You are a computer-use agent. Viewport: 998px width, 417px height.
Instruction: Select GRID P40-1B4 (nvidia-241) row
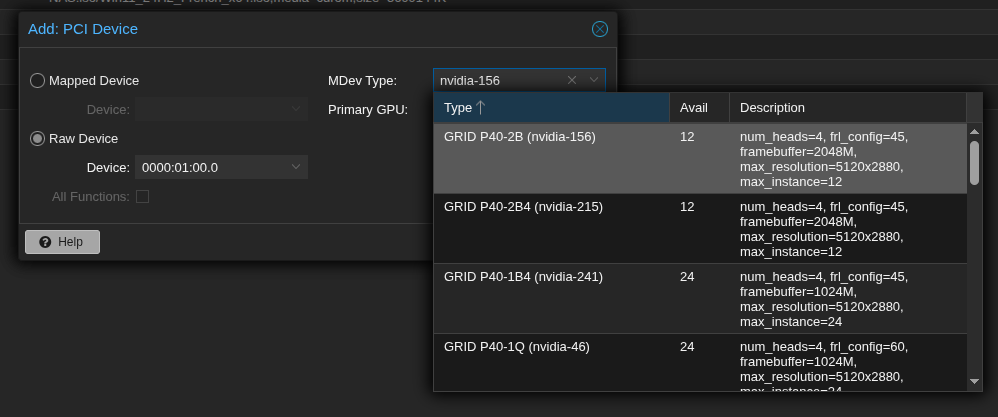(x=700, y=299)
